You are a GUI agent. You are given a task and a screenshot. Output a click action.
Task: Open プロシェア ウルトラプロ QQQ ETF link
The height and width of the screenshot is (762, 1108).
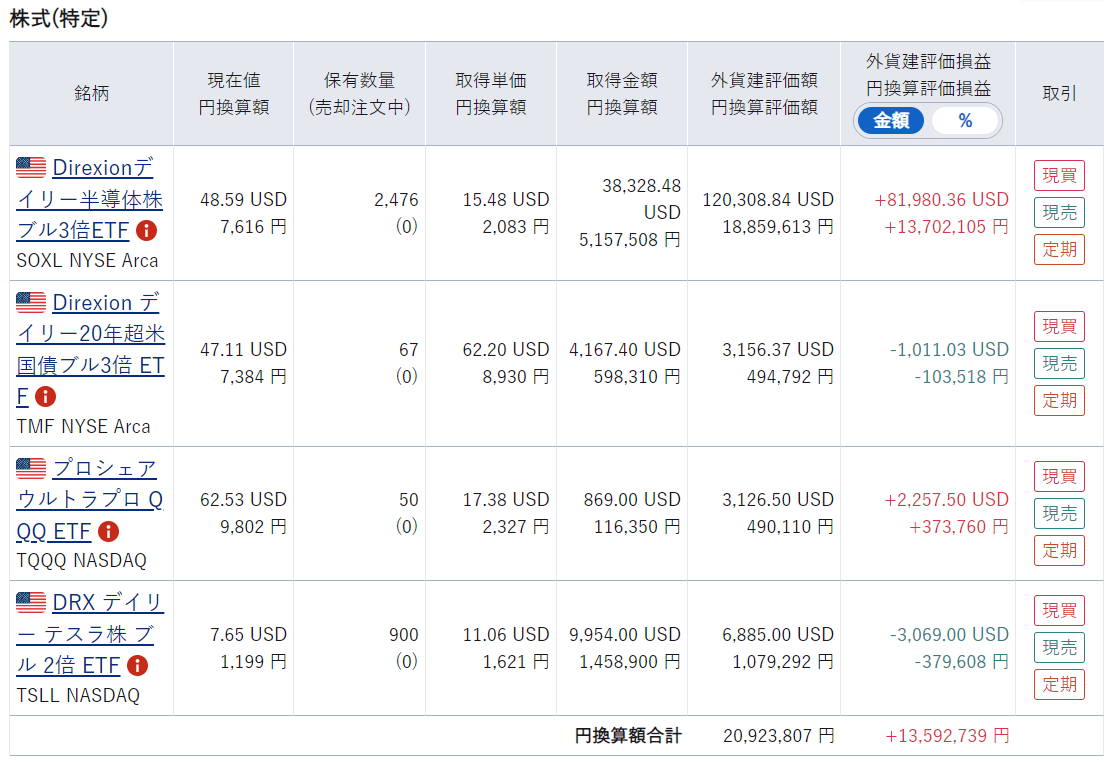pos(90,500)
